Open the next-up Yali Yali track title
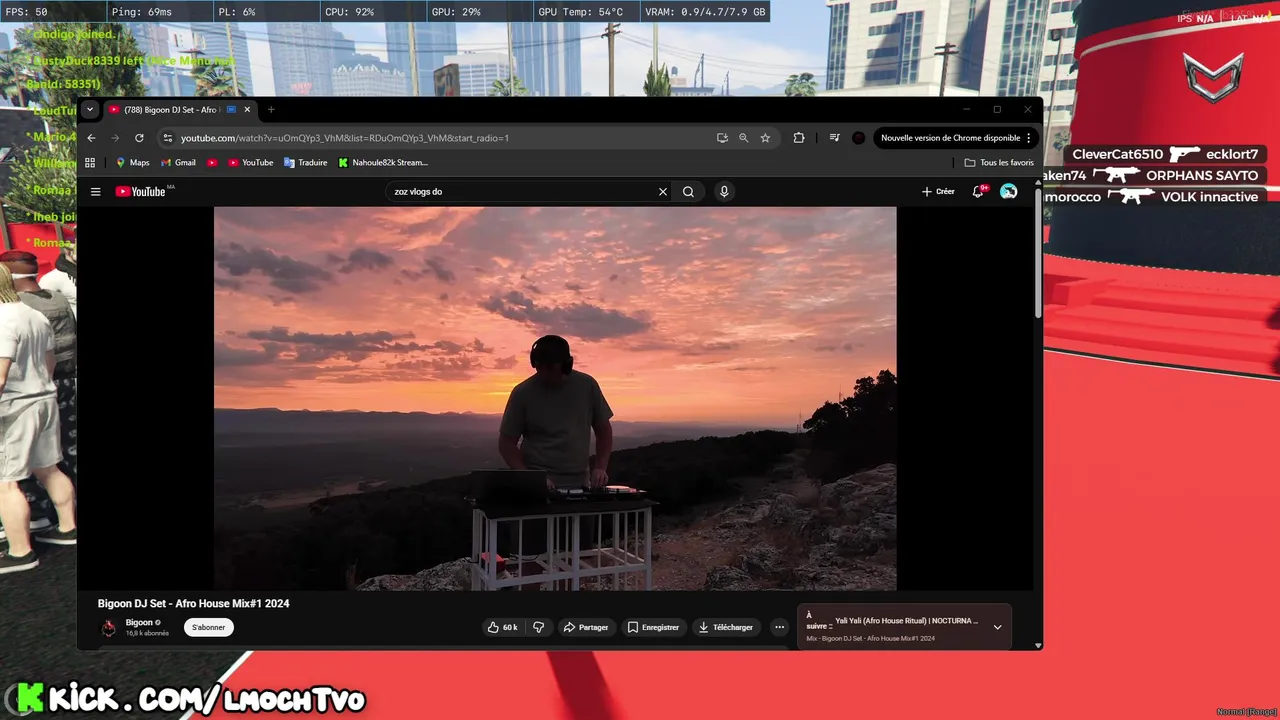Screen dimensions: 1280x720 click(907, 621)
